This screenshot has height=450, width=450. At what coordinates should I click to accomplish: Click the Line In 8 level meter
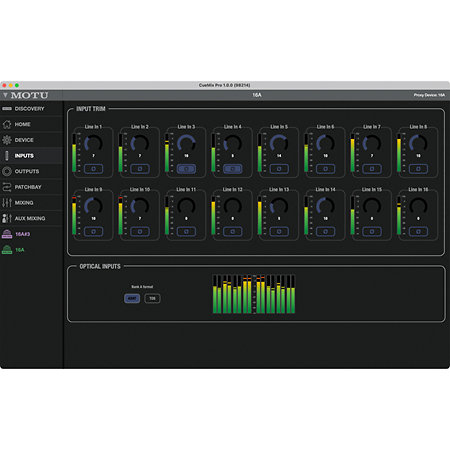pos(399,153)
